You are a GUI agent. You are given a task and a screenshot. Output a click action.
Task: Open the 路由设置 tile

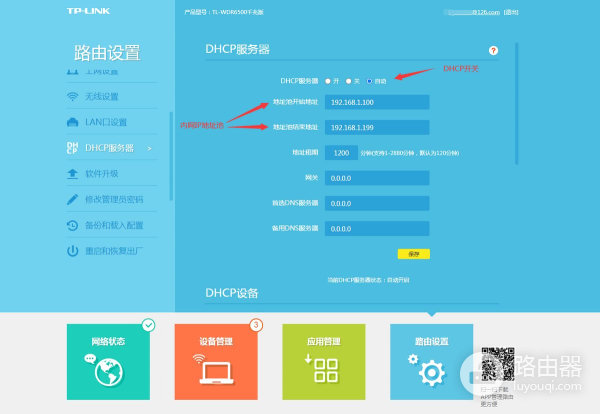click(432, 362)
